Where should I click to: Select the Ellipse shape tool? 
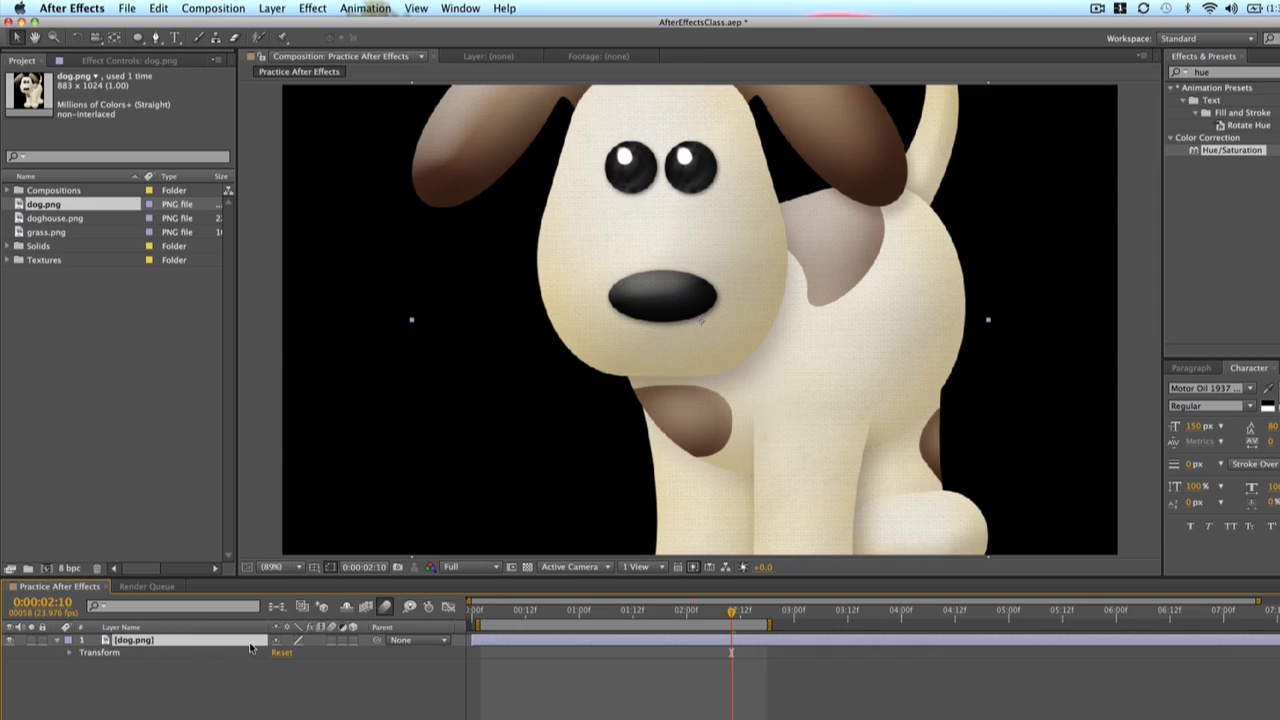point(138,38)
